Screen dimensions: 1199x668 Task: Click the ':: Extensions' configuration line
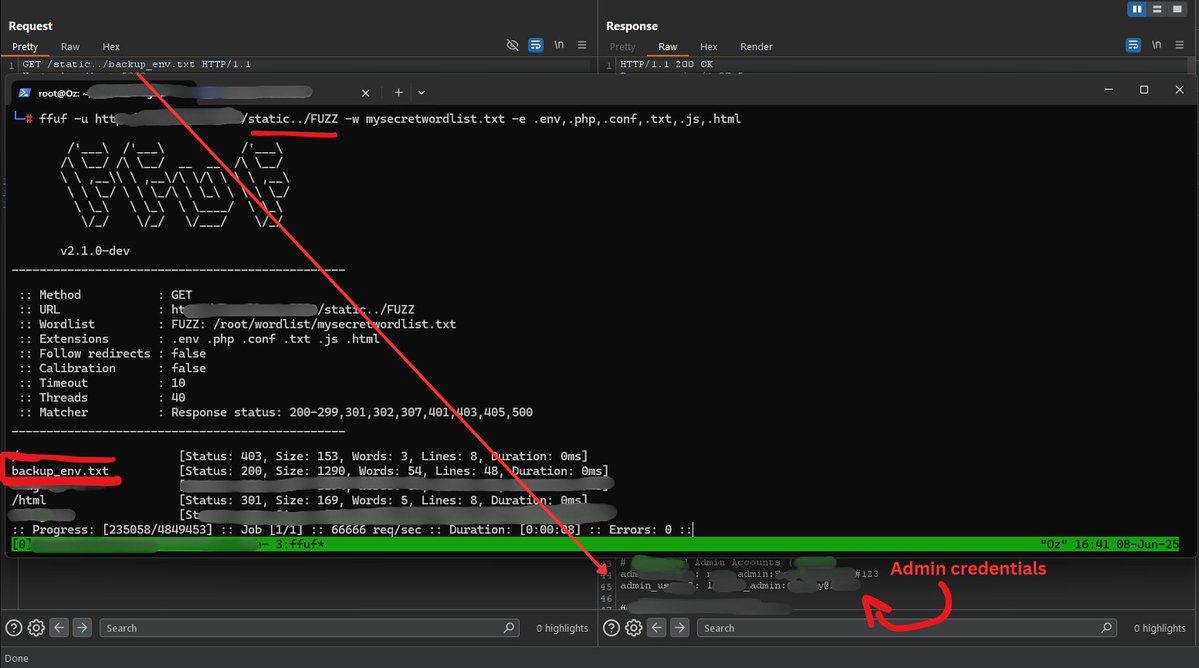[x=199, y=339]
